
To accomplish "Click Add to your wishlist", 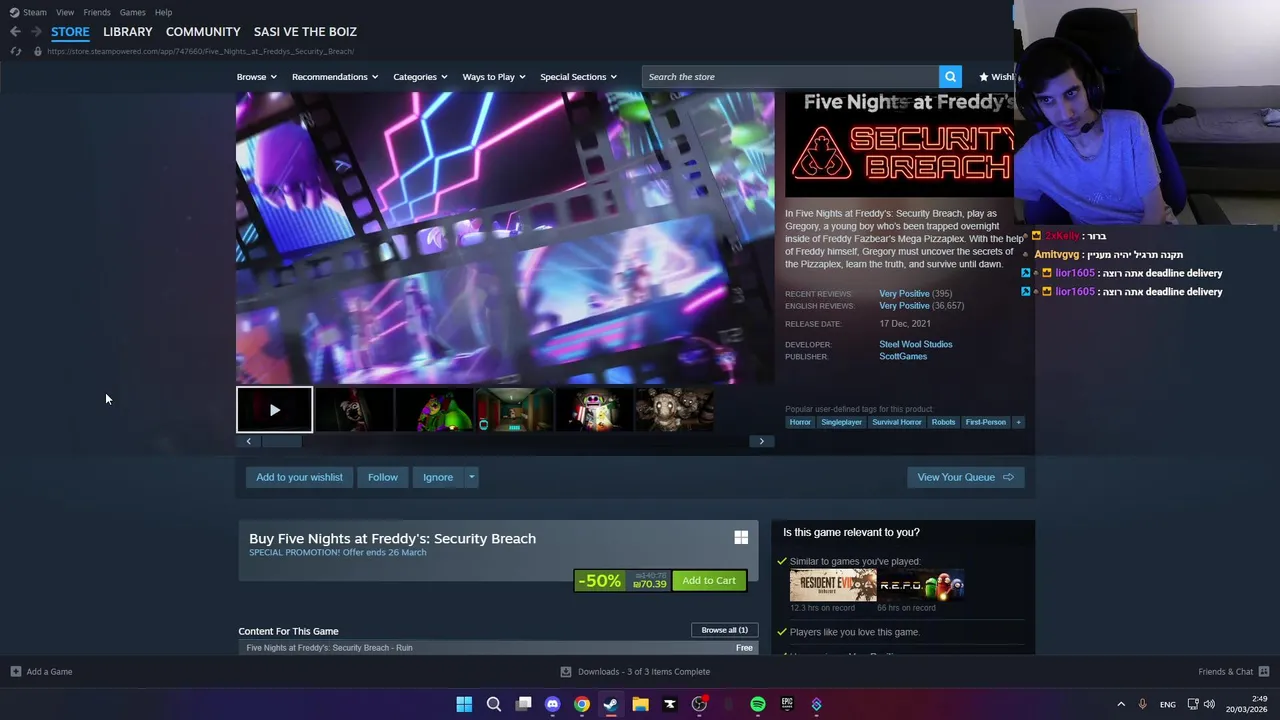I will click(299, 477).
